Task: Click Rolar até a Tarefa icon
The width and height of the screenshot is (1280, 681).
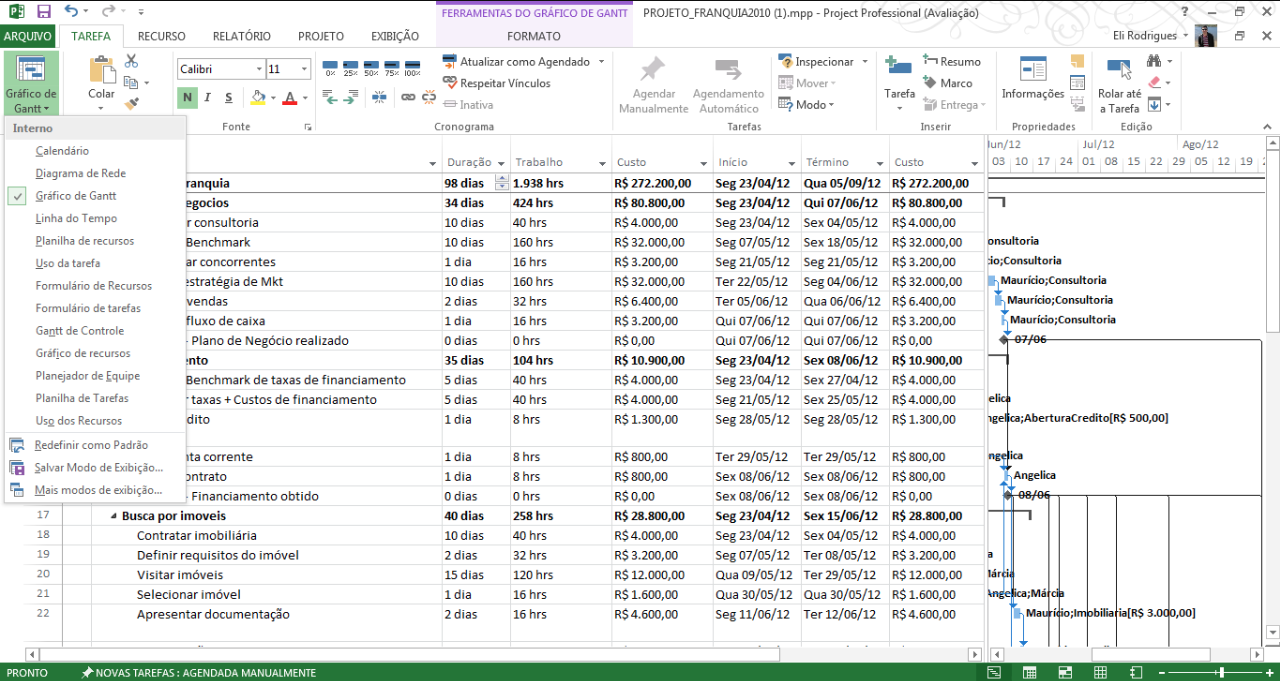Action: click(1118, 79)
